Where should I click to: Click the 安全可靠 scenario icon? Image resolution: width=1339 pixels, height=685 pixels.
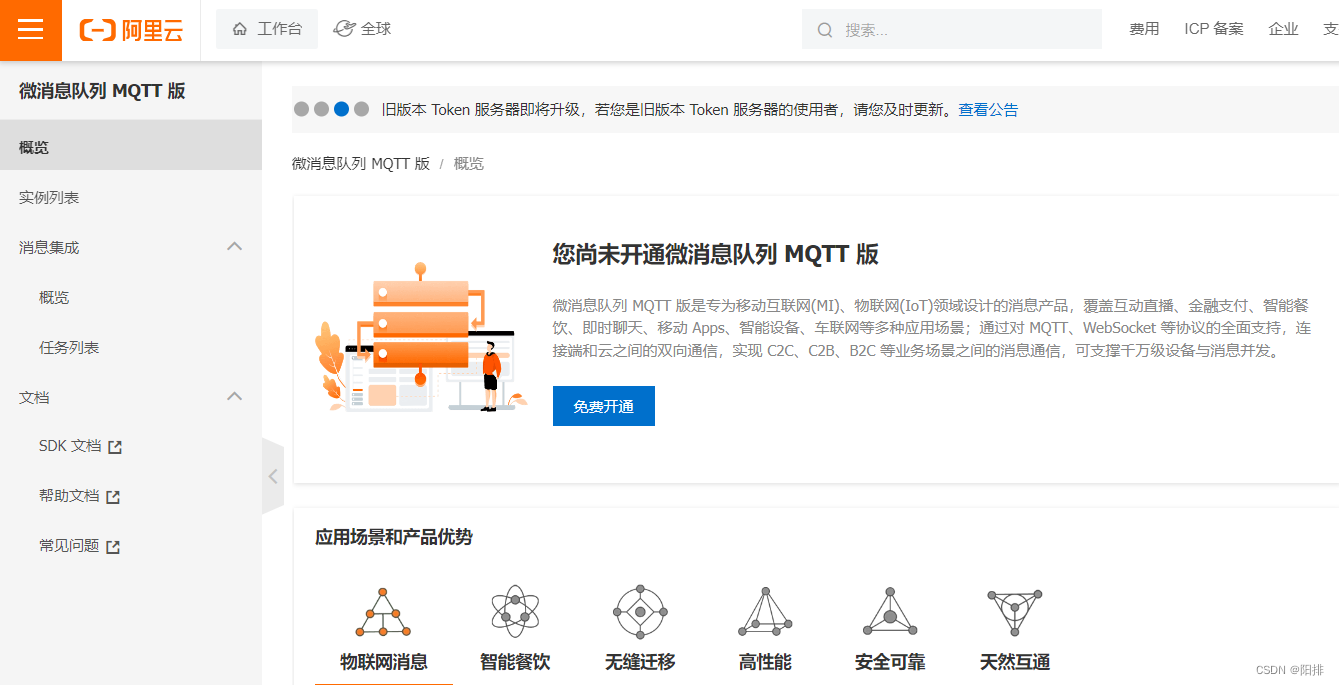coord(889,612)
